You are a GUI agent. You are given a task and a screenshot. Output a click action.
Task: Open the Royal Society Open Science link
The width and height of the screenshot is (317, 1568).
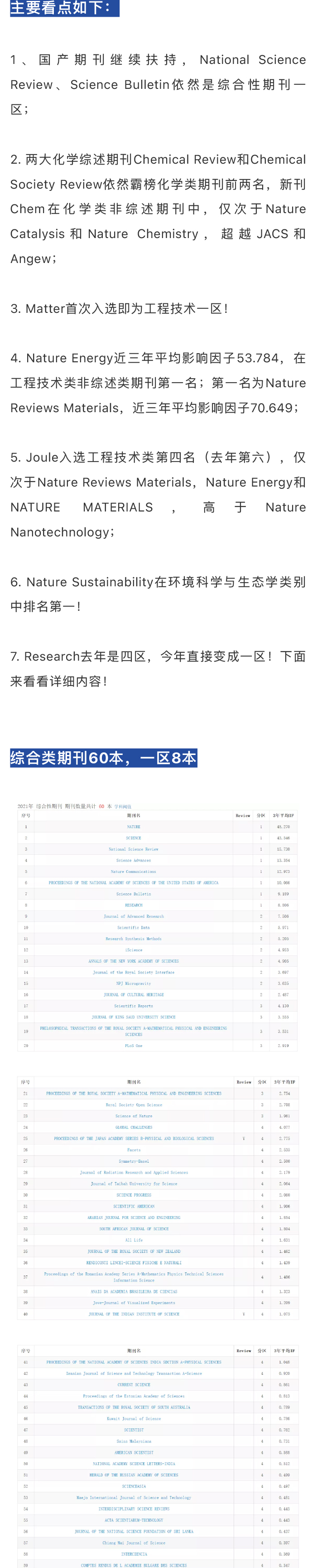pos(134,1105)
